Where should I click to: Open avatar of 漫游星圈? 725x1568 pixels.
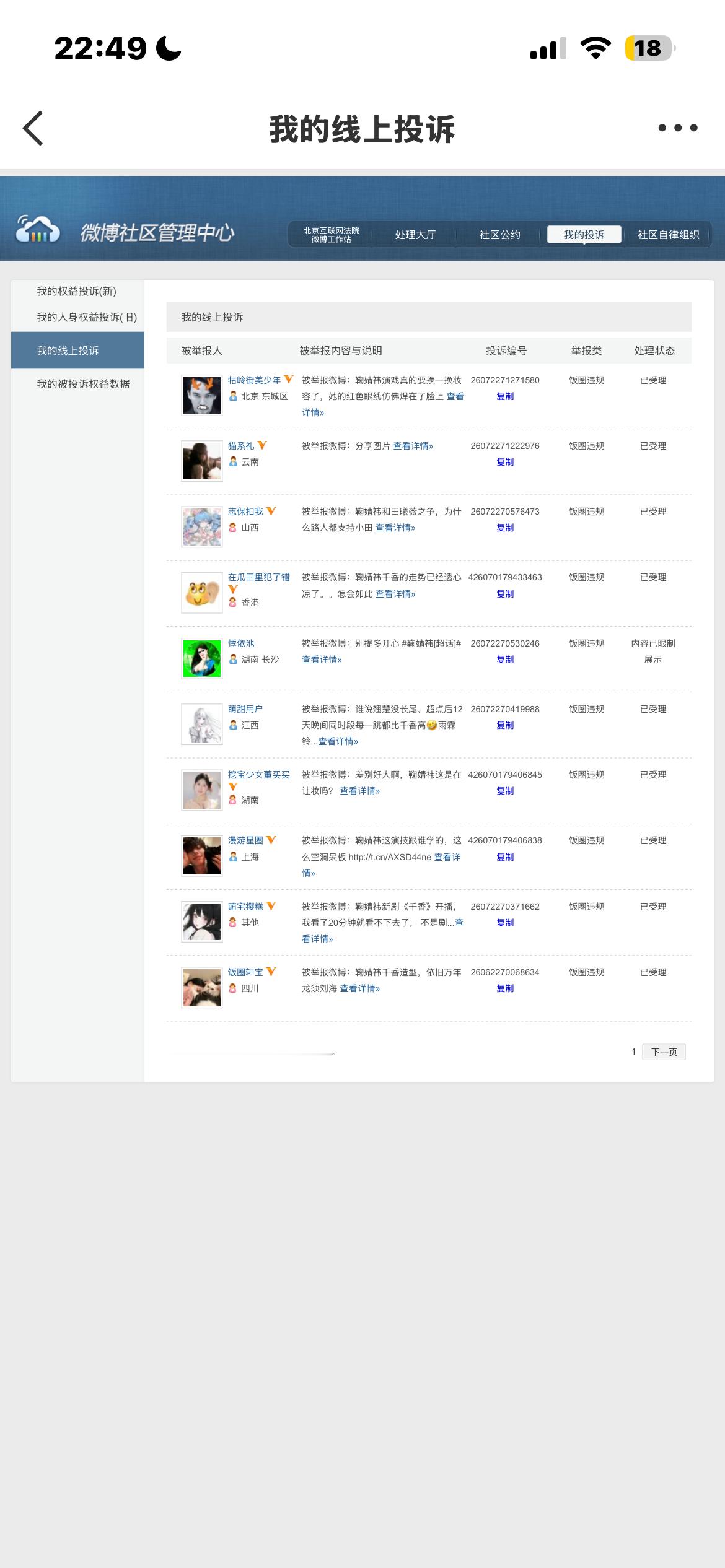pos(202,856)
